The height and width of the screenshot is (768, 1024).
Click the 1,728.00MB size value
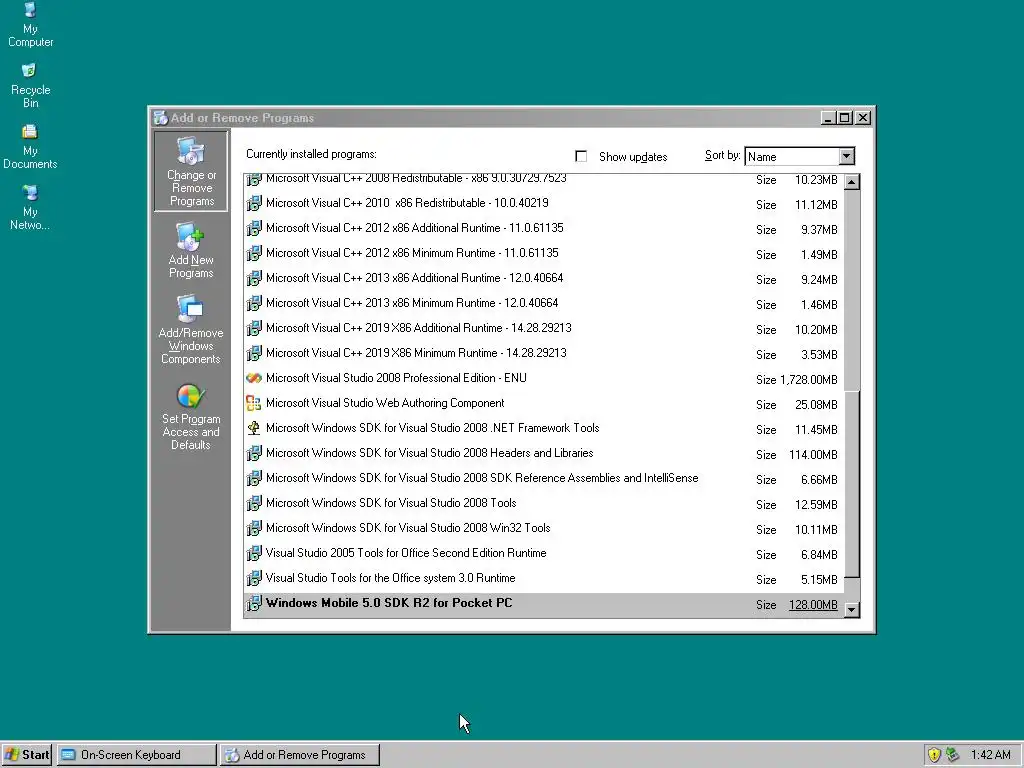coord(808,380)
